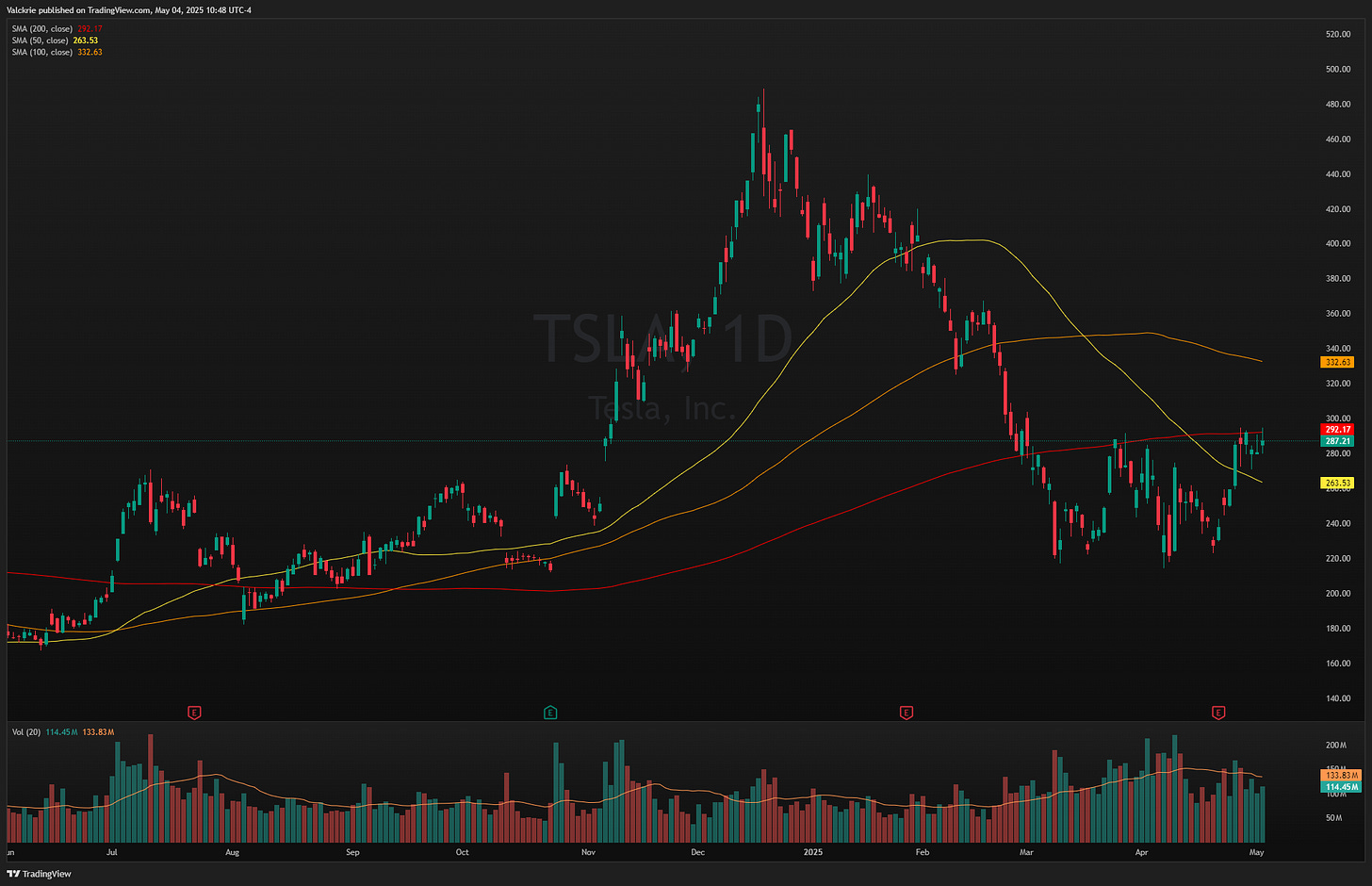Click the 160.00 price axis label
The width and height of the screenshot is (1372, 886).
pos(1338,664)
